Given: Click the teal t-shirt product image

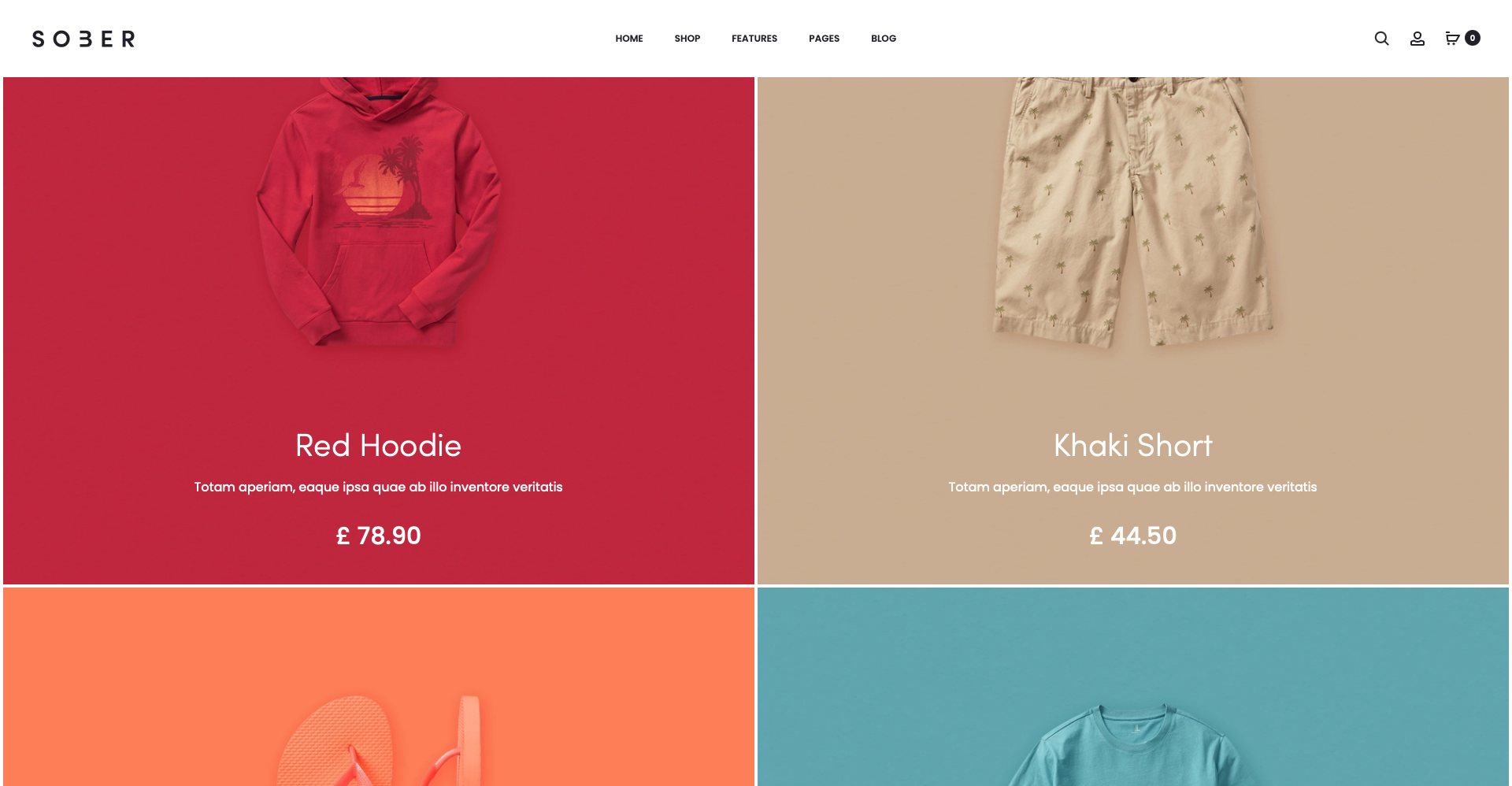Looking at the screenshot, I should click(x=1133, y=744).
